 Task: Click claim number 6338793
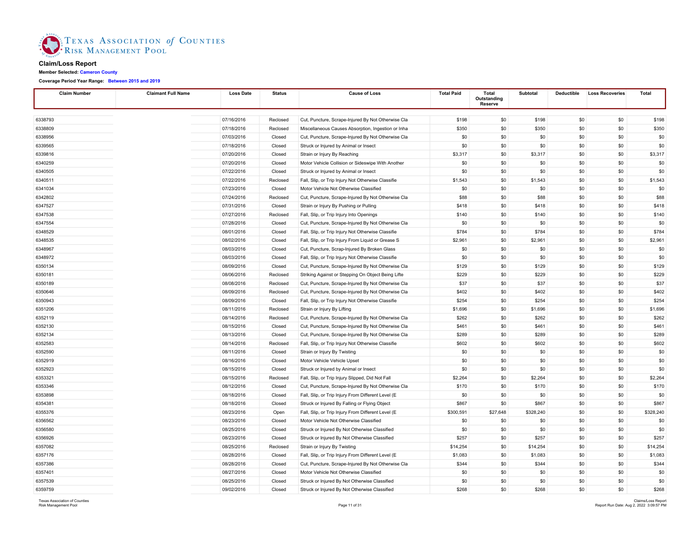(45, 120)
